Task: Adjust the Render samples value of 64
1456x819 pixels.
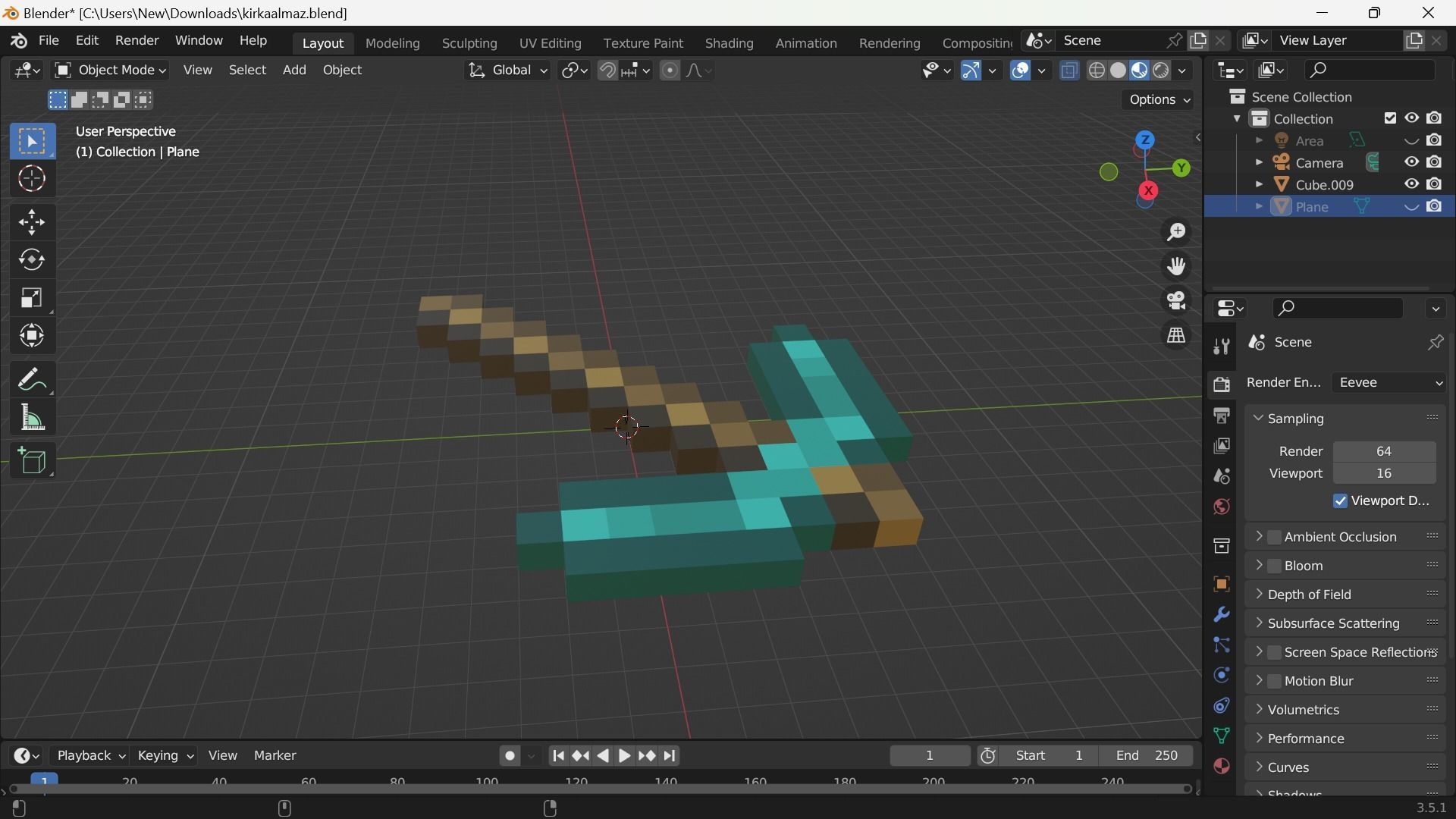Action: [x=1384, y=450]
